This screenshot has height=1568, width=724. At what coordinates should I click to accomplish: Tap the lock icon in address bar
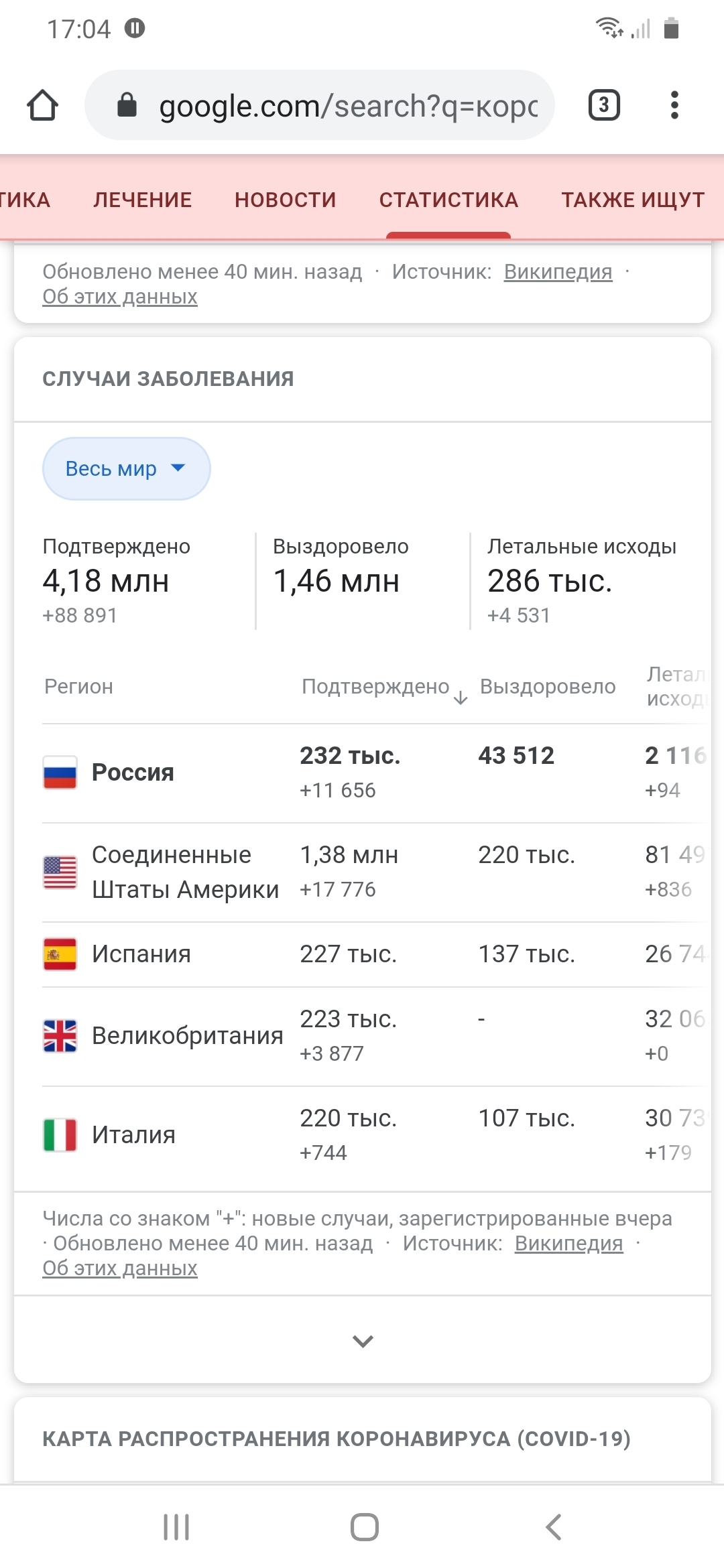[127, 106]
